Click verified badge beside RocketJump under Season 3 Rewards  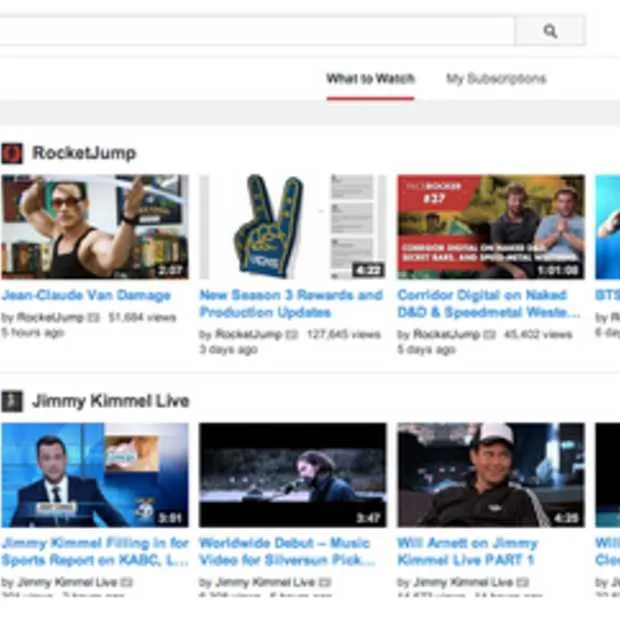point(291,335)
